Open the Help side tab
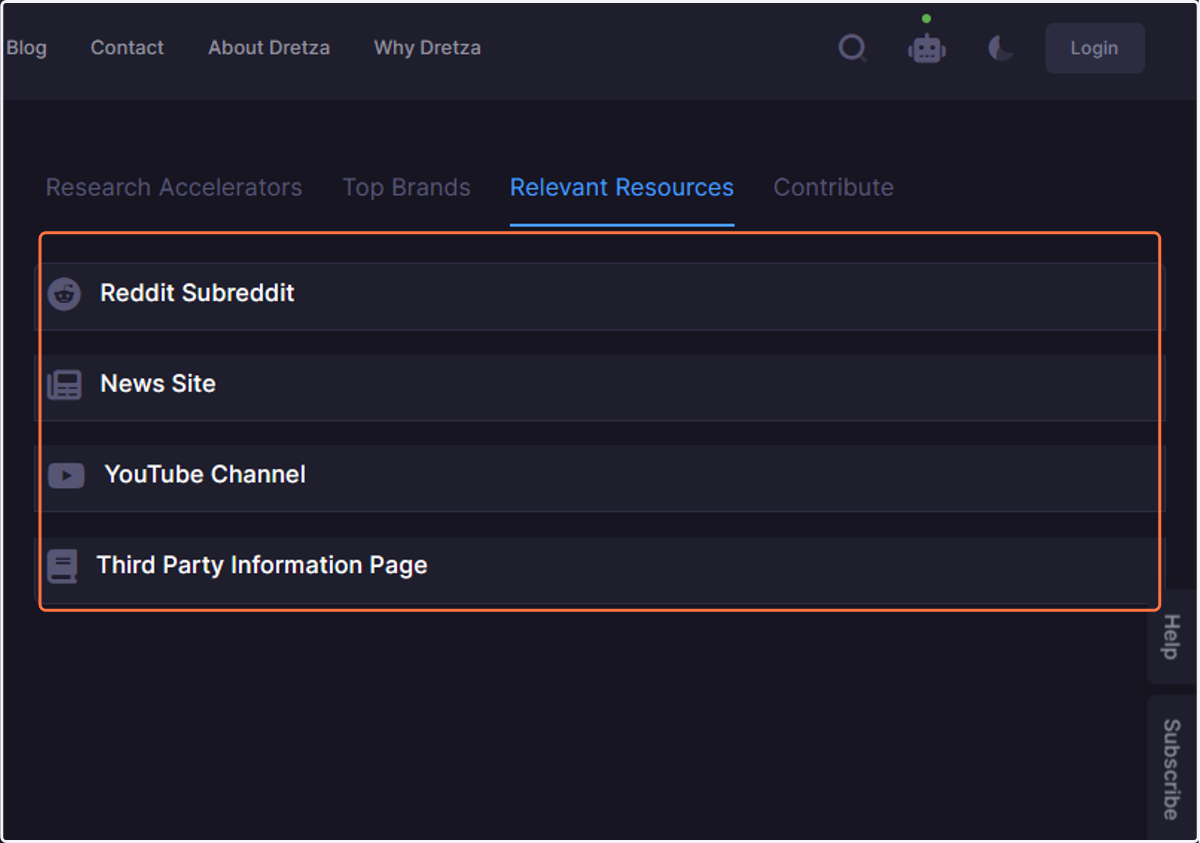 pos(1172,636)
